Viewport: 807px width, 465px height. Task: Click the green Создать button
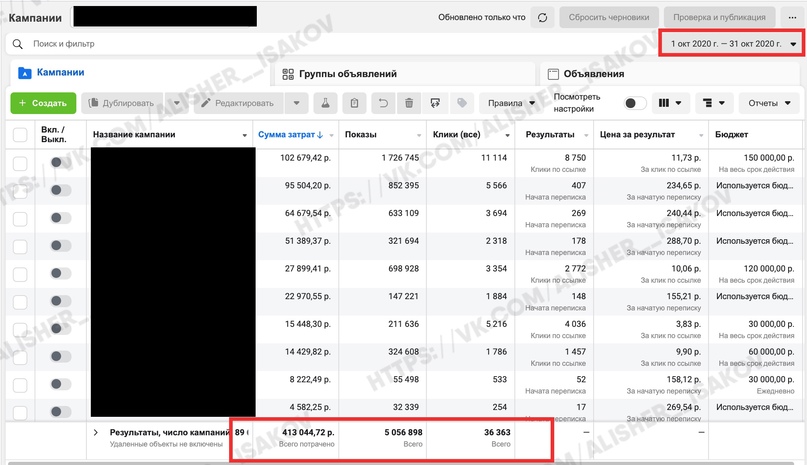[43, 103]
